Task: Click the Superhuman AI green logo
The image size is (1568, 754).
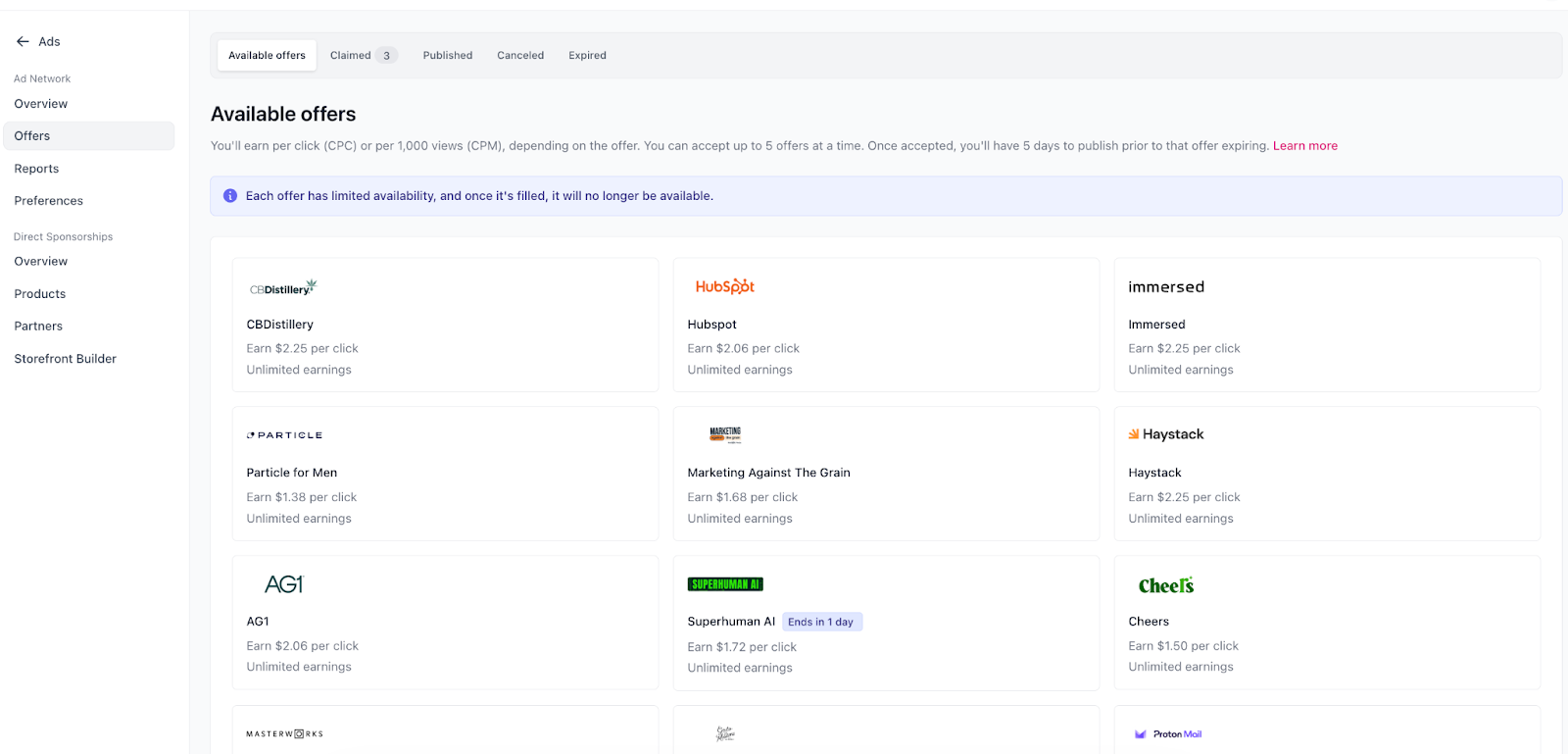Action: click(x=725, y=584)
